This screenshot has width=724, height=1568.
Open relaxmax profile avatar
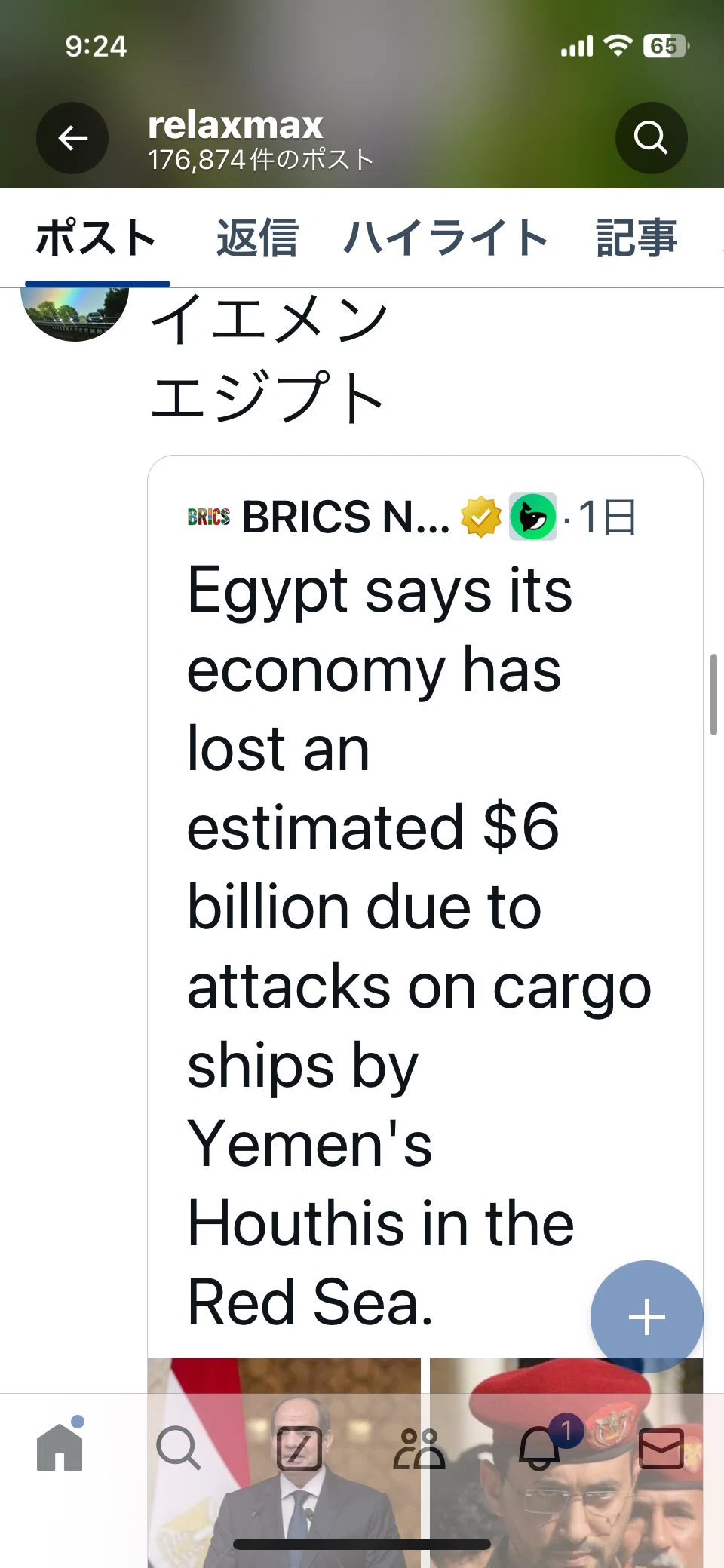tap(75, 314)
